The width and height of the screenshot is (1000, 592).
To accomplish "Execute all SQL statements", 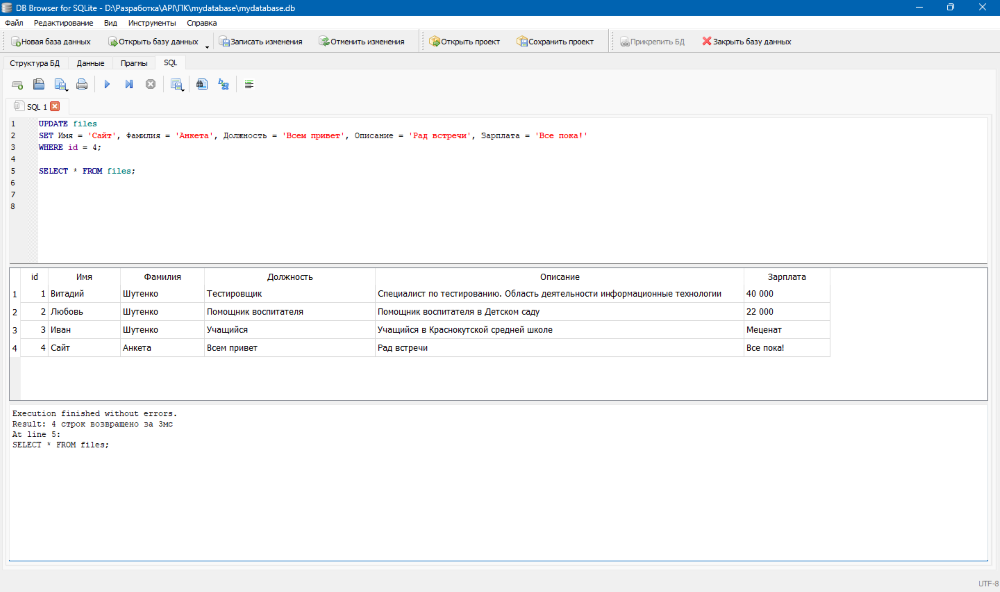I will (x=107, y=84).
